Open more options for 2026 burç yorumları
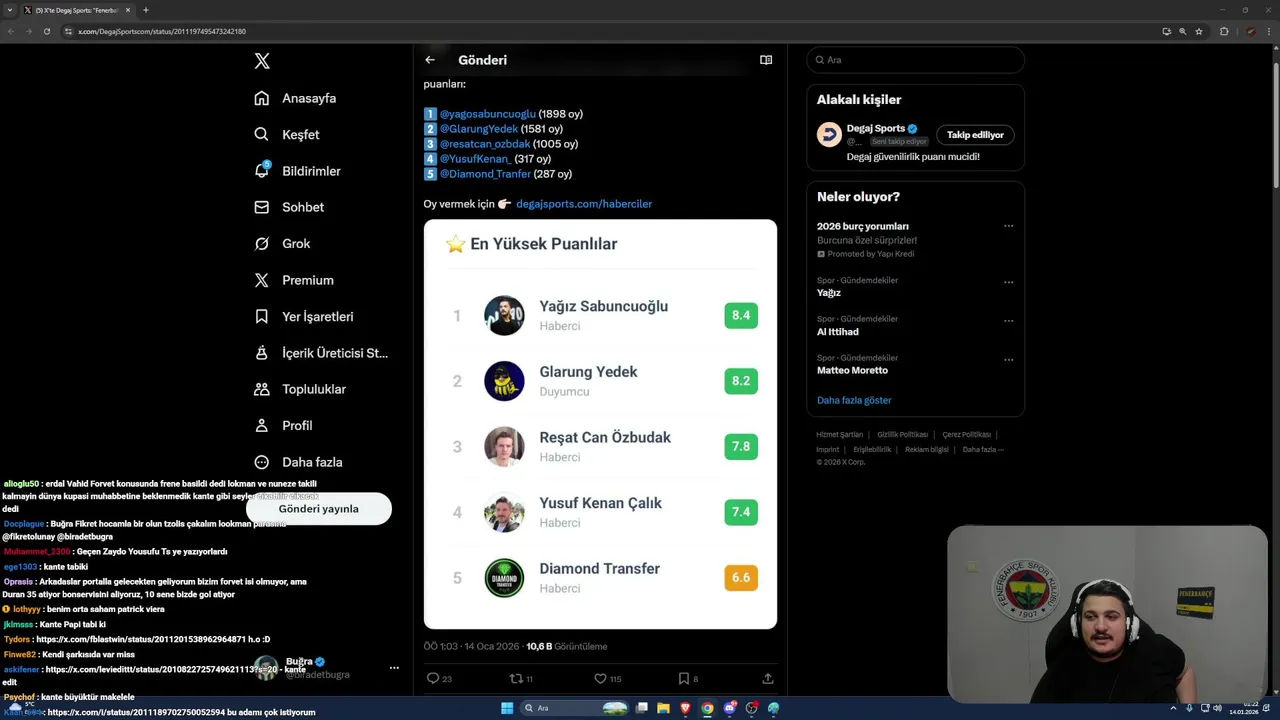 (x=1008, y=226)
